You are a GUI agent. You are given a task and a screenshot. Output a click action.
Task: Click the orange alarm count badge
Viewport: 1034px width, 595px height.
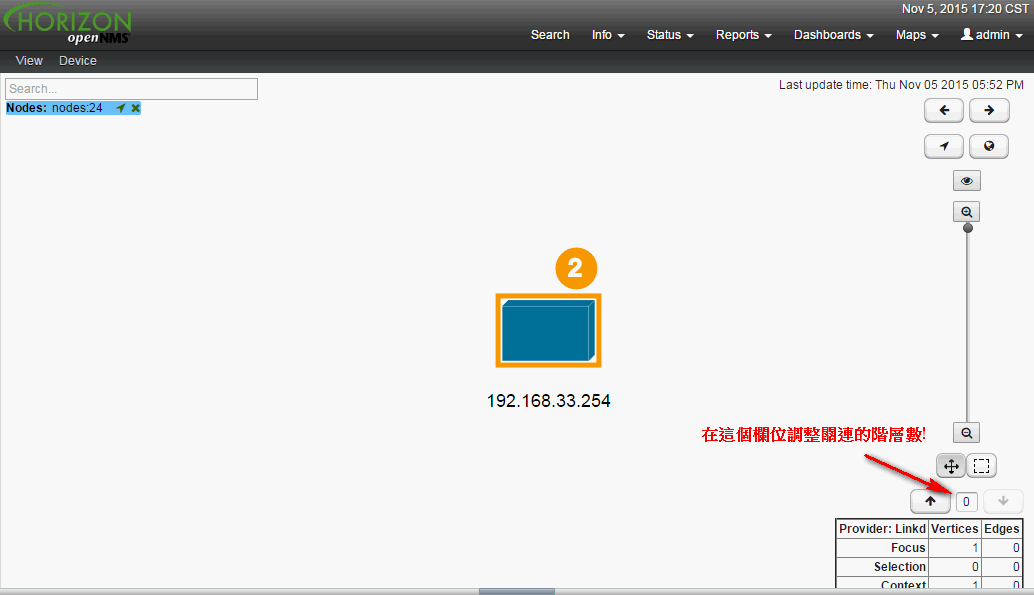576,268
